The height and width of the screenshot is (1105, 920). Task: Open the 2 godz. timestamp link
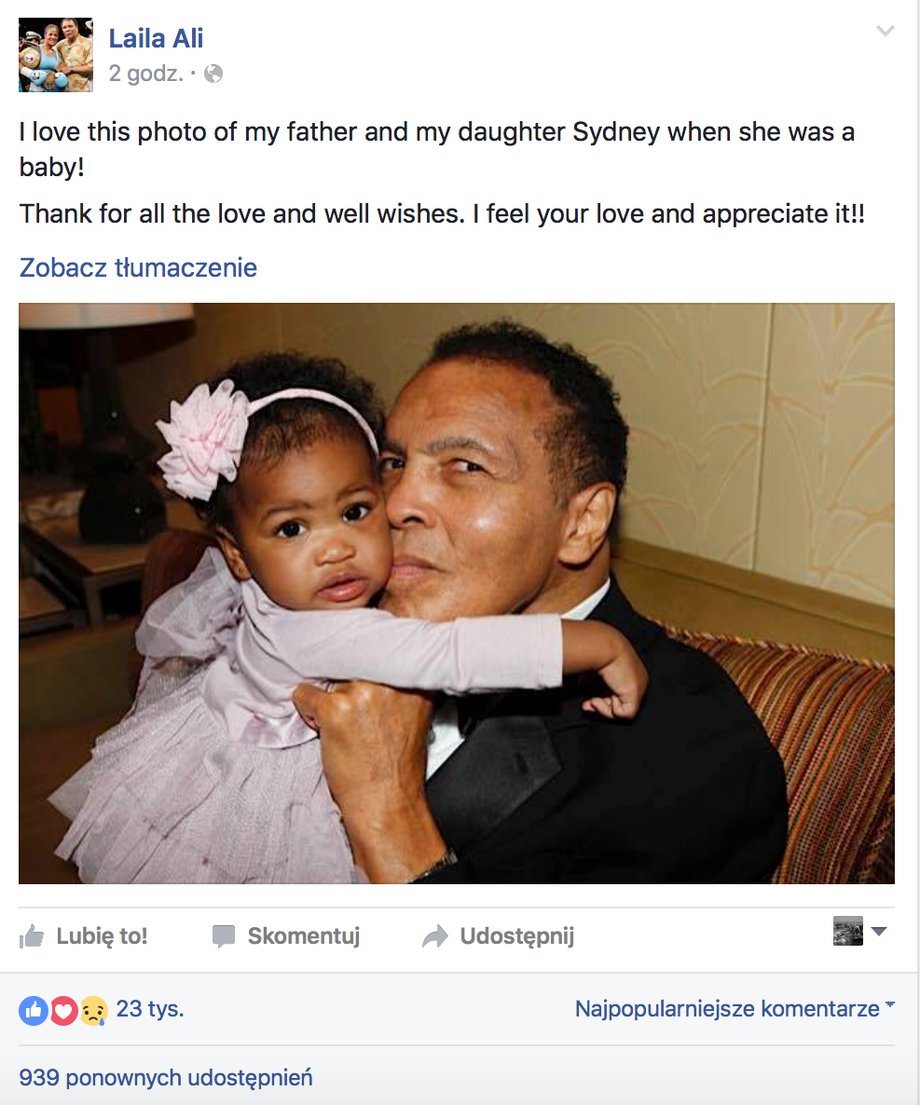pyautogui.click(x=146, y=73)
